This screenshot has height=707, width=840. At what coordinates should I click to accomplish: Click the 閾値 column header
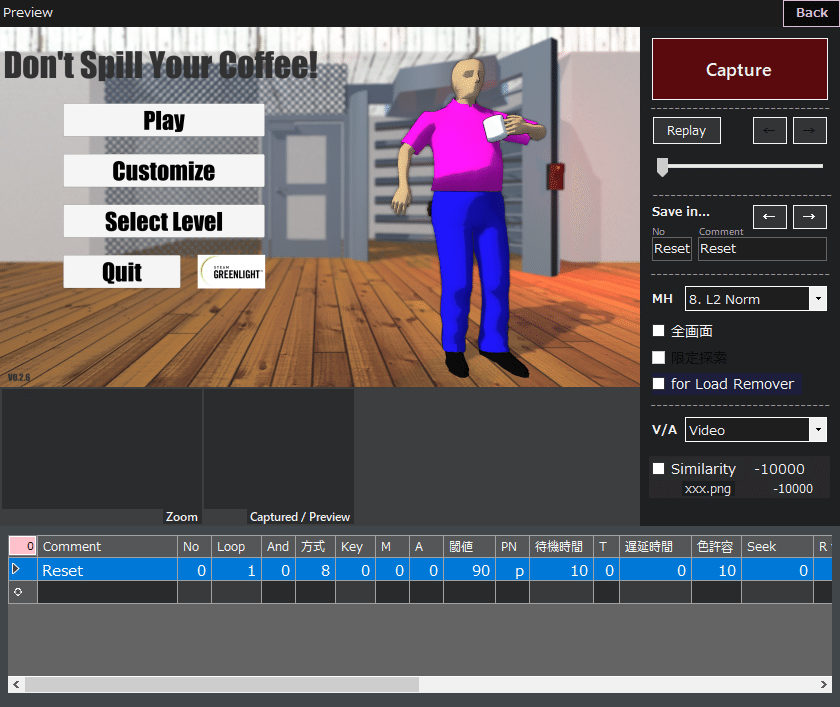(x=469, y=546)
